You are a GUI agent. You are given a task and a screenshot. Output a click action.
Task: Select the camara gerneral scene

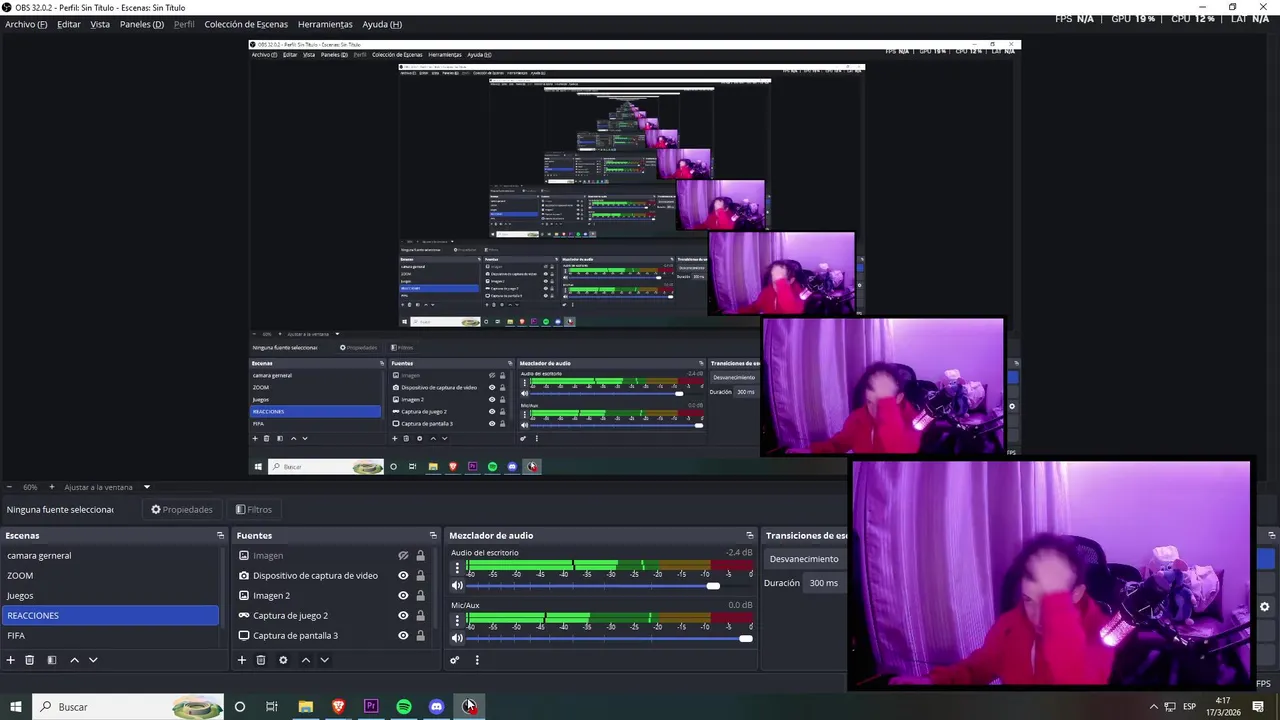(x=111, y=556)
